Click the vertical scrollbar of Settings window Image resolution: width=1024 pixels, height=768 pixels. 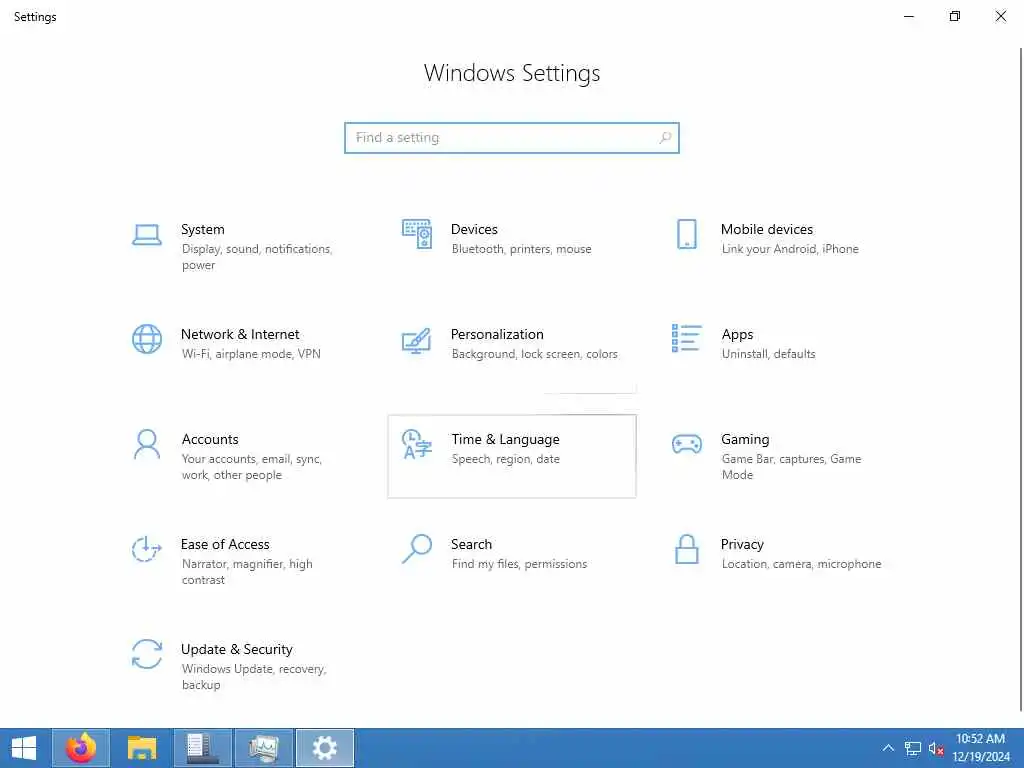(x=1021, y=379)
